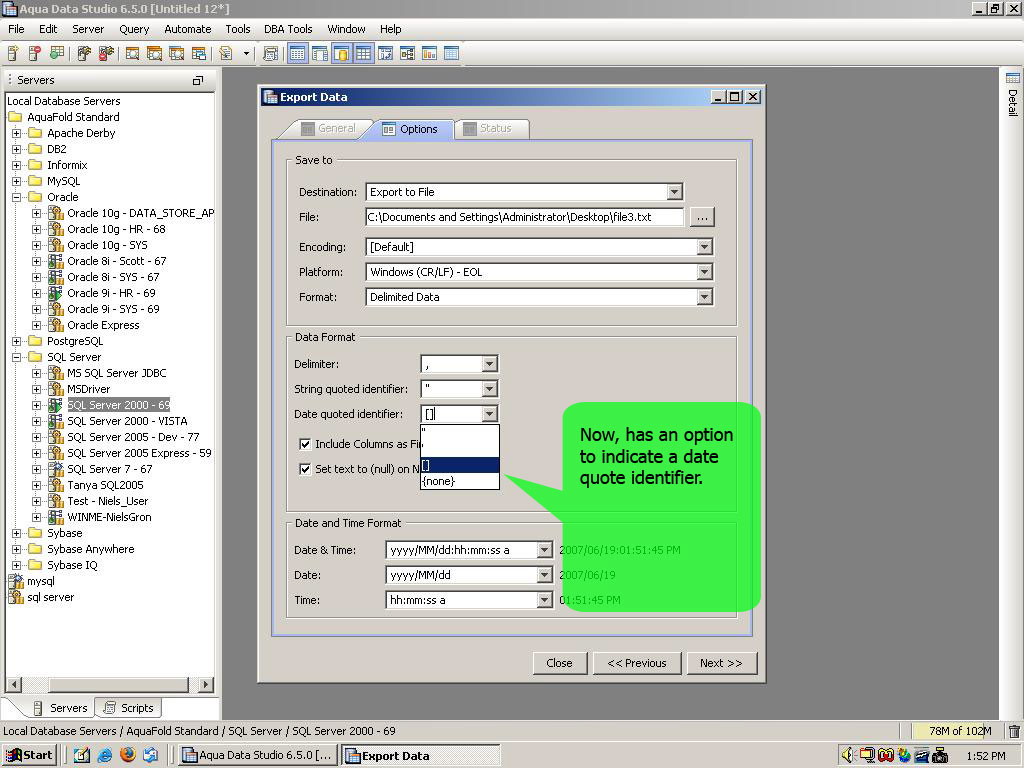Expand the MySQL folder
This screenshot has height=768, width=1024.
[16, 181]
